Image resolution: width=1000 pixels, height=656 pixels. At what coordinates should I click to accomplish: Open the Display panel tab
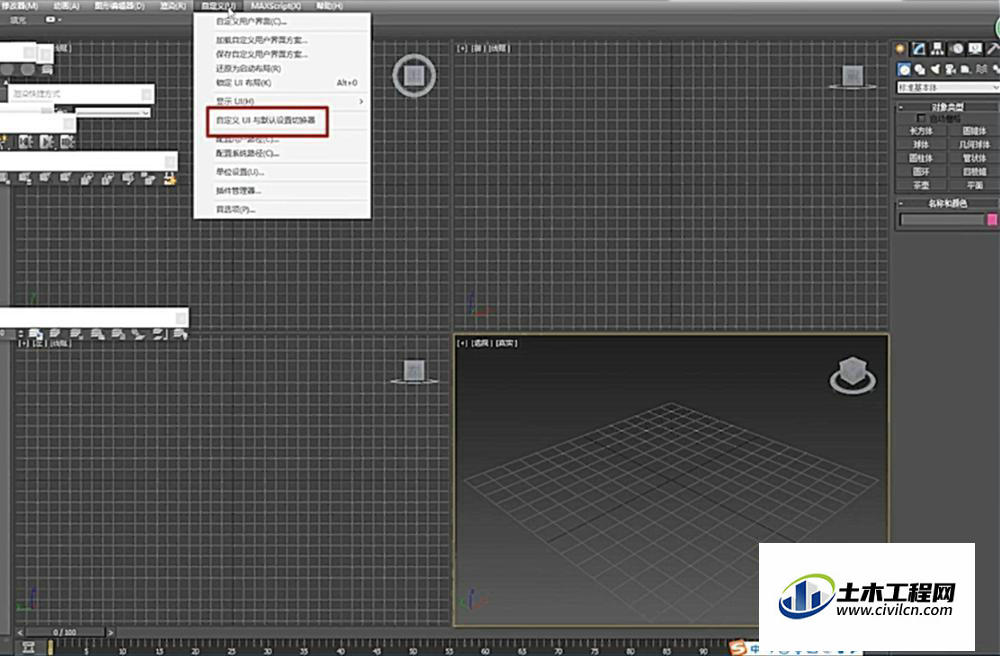975,49
